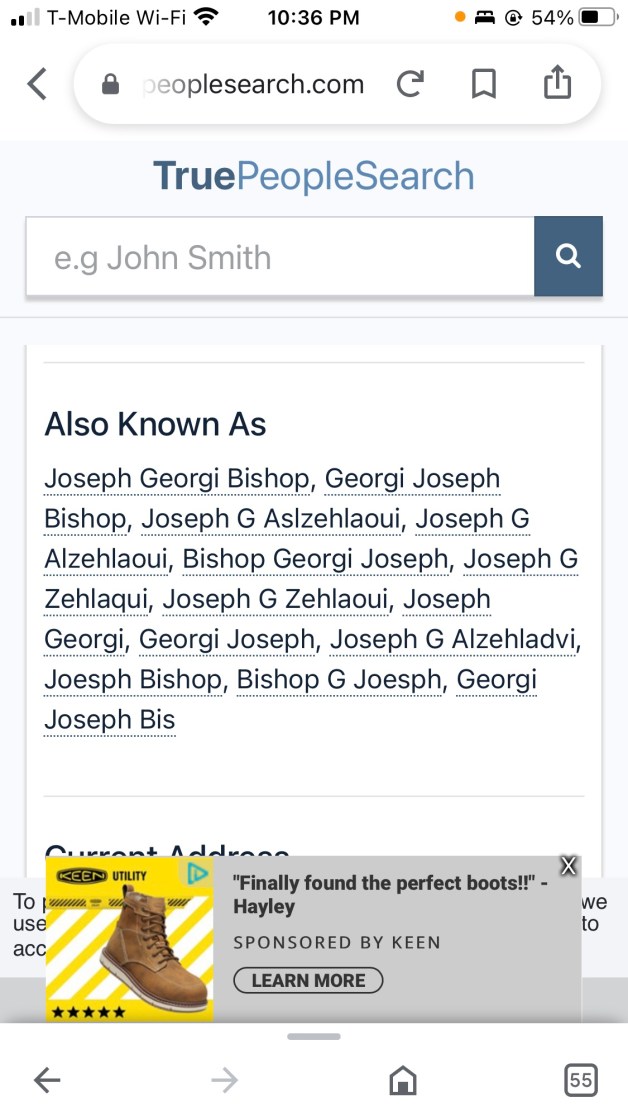Close the Keen ad with X
The image size is (628, 1117).
coord(569,866)
